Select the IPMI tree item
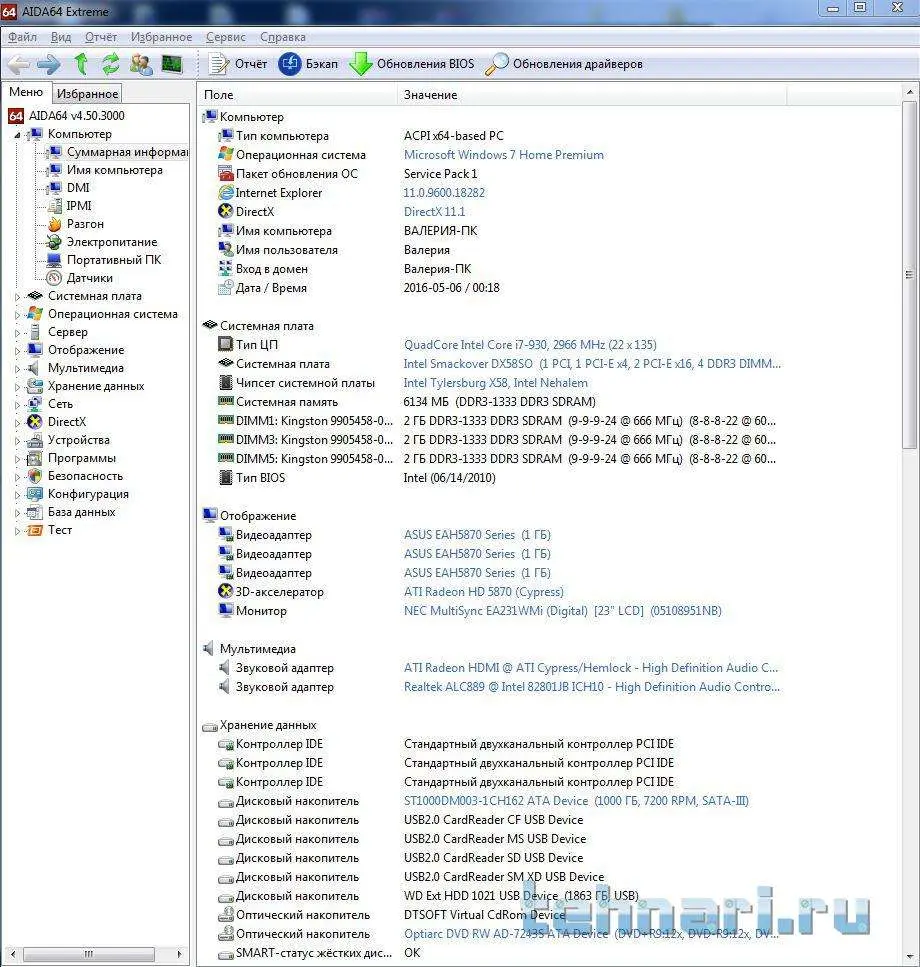 [70, 205]
